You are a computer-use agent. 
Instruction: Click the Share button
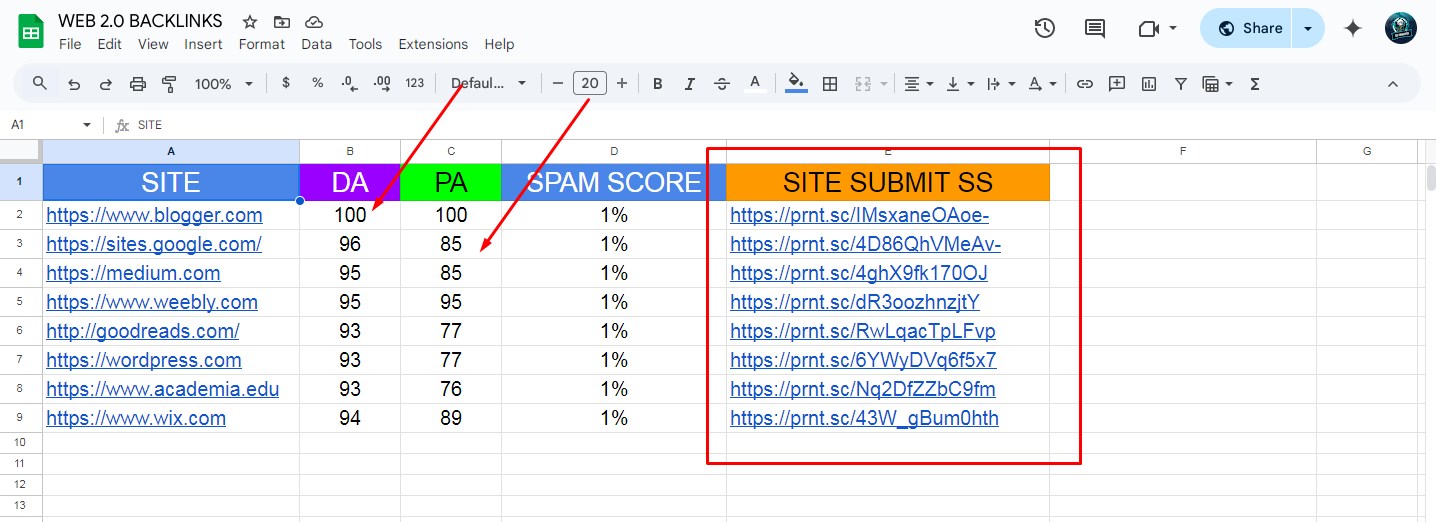[1250, 28]
